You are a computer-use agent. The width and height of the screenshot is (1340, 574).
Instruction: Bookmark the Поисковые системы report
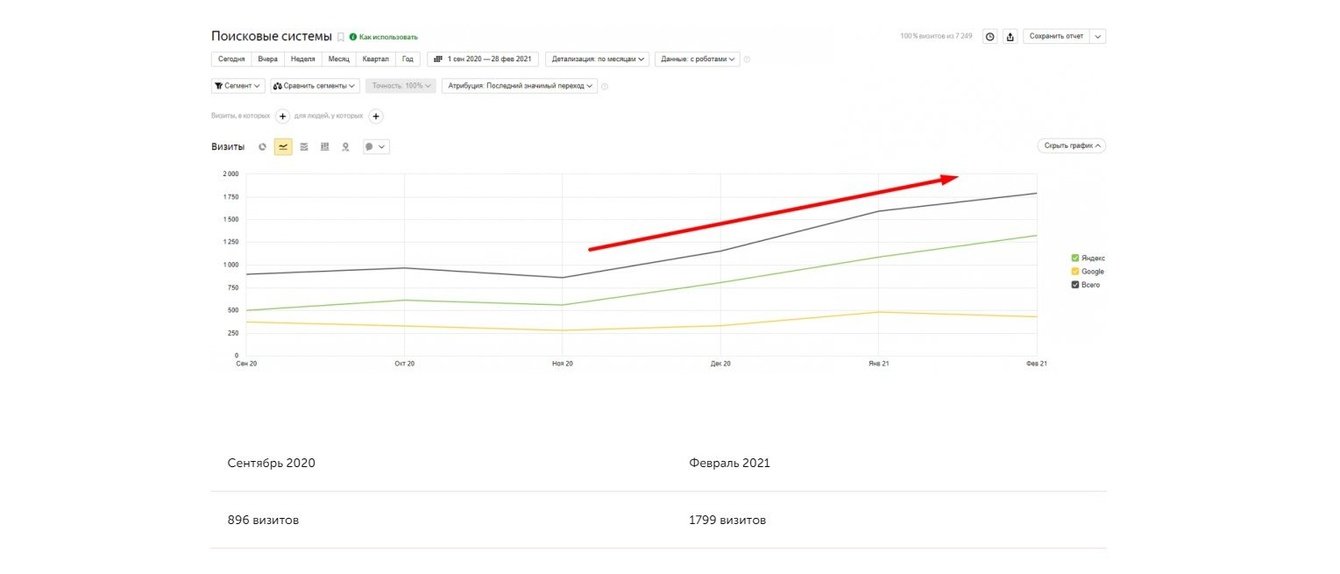coord(341,37)
